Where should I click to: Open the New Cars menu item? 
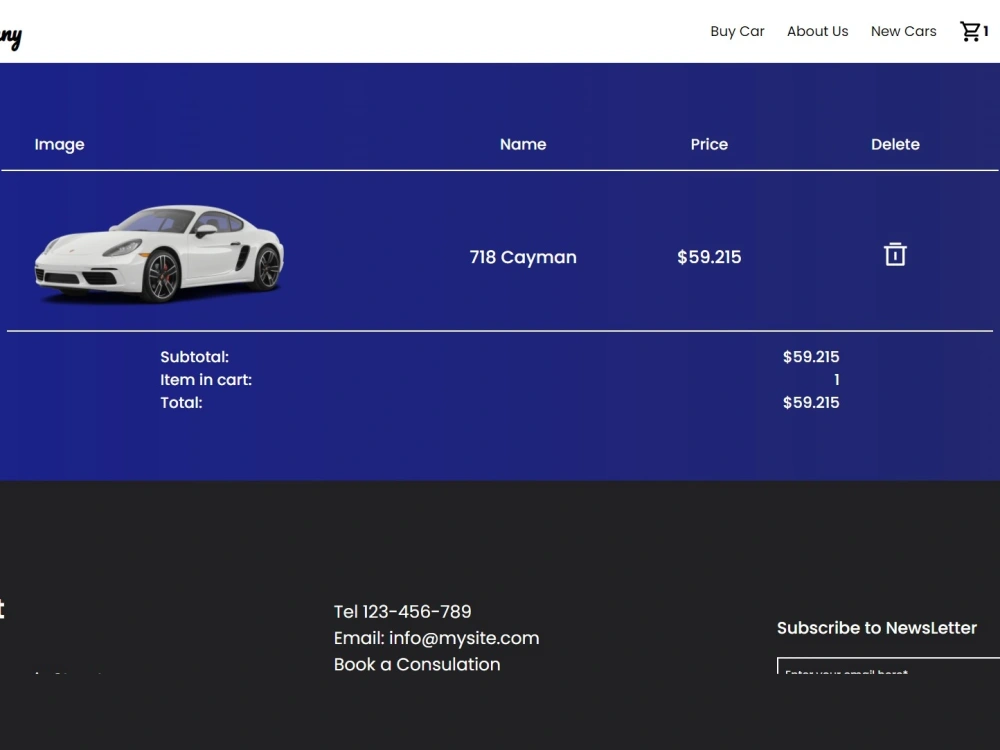click(x=904, y=31)
